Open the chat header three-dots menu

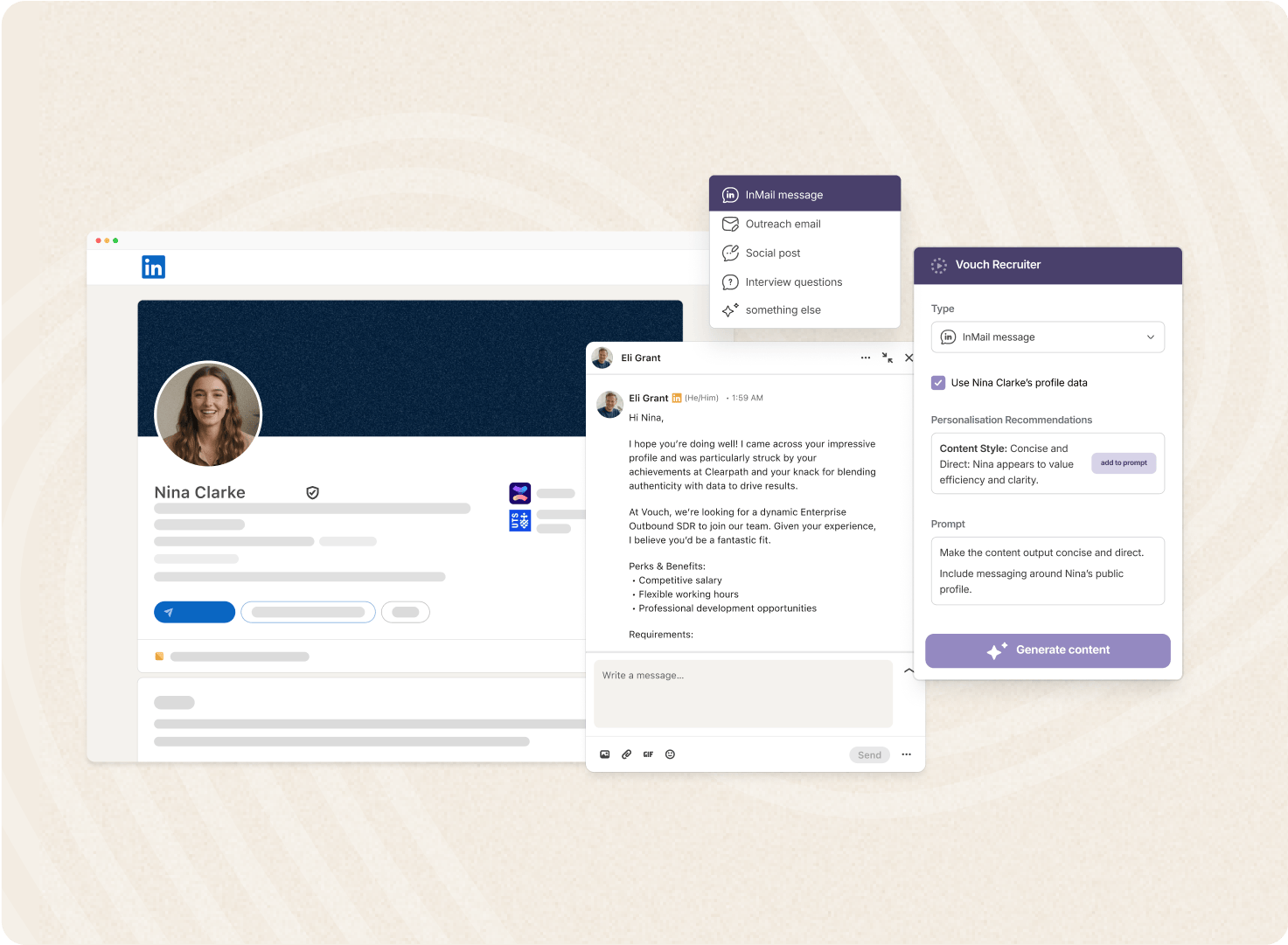pos(866,358)
